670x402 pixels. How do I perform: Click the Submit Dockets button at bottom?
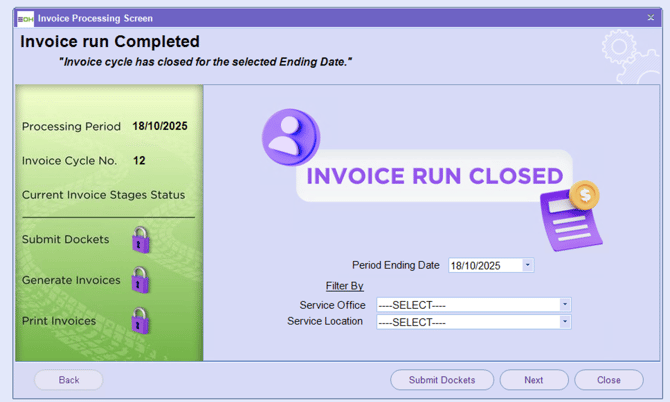click(442, 380)
